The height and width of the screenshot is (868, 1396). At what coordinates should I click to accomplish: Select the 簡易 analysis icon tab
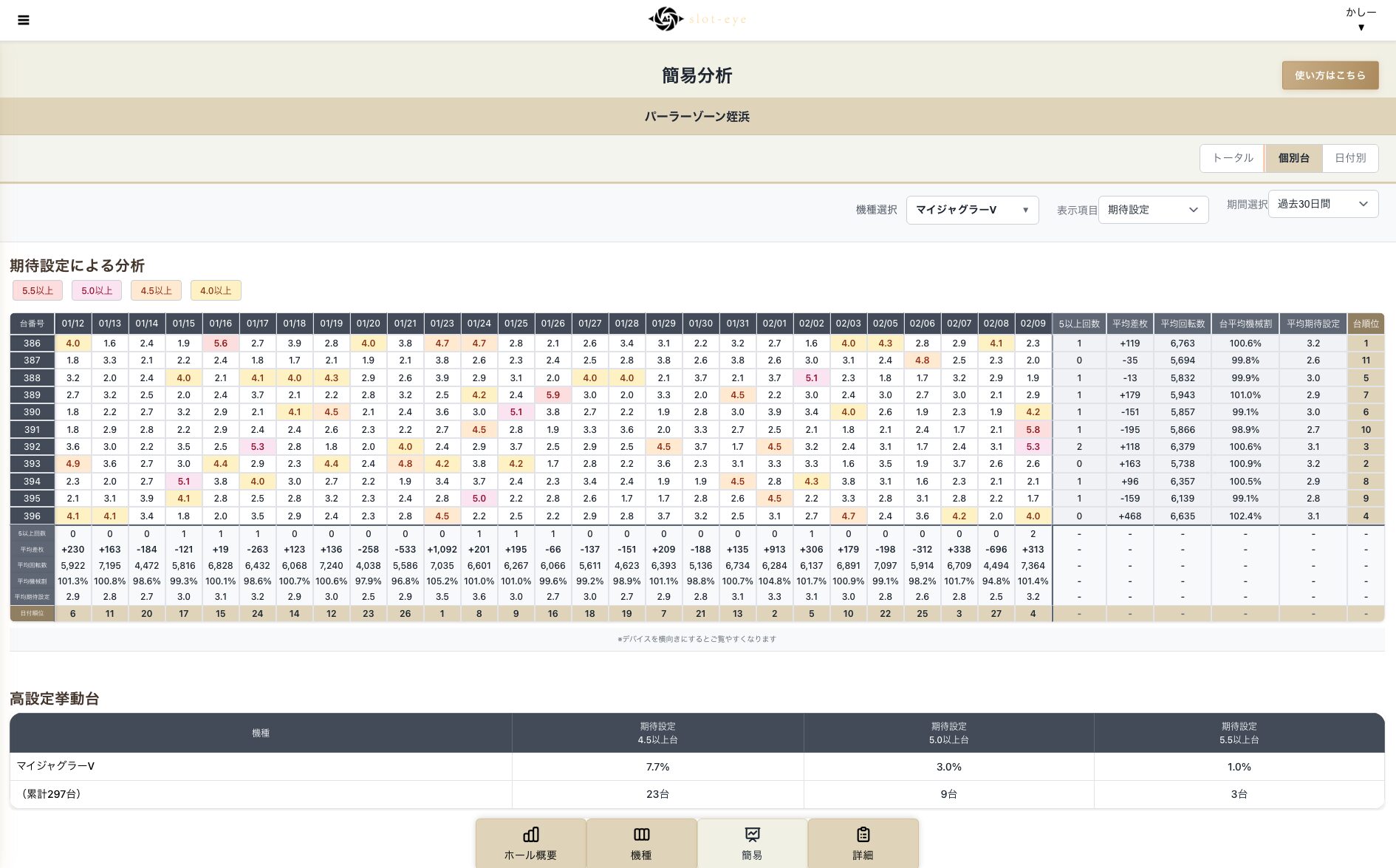(x=752, y=843)
